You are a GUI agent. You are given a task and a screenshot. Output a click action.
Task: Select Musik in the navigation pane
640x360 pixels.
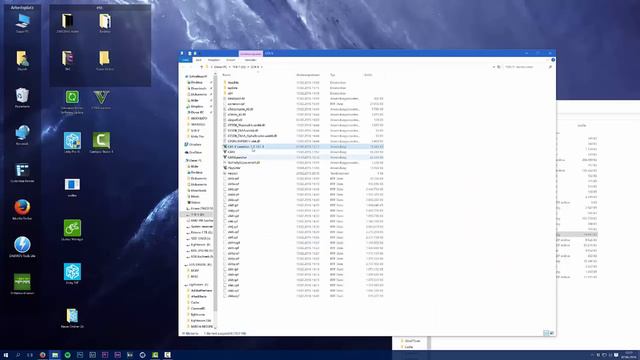tap(195, 196)
